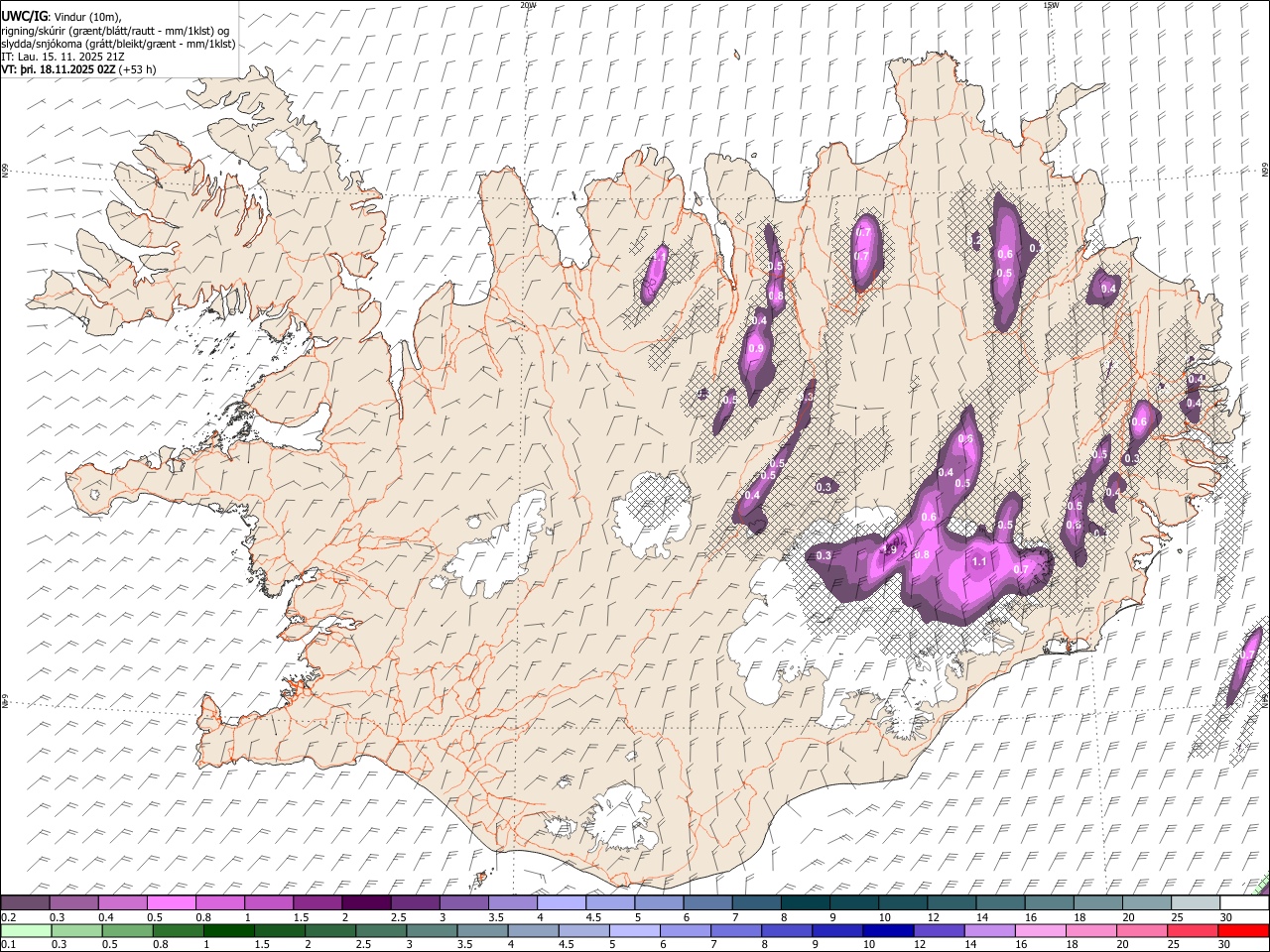Click the 0.9 precipitation value on map
The width and height of the screenshot is (1270, 952).
point(755,349)
